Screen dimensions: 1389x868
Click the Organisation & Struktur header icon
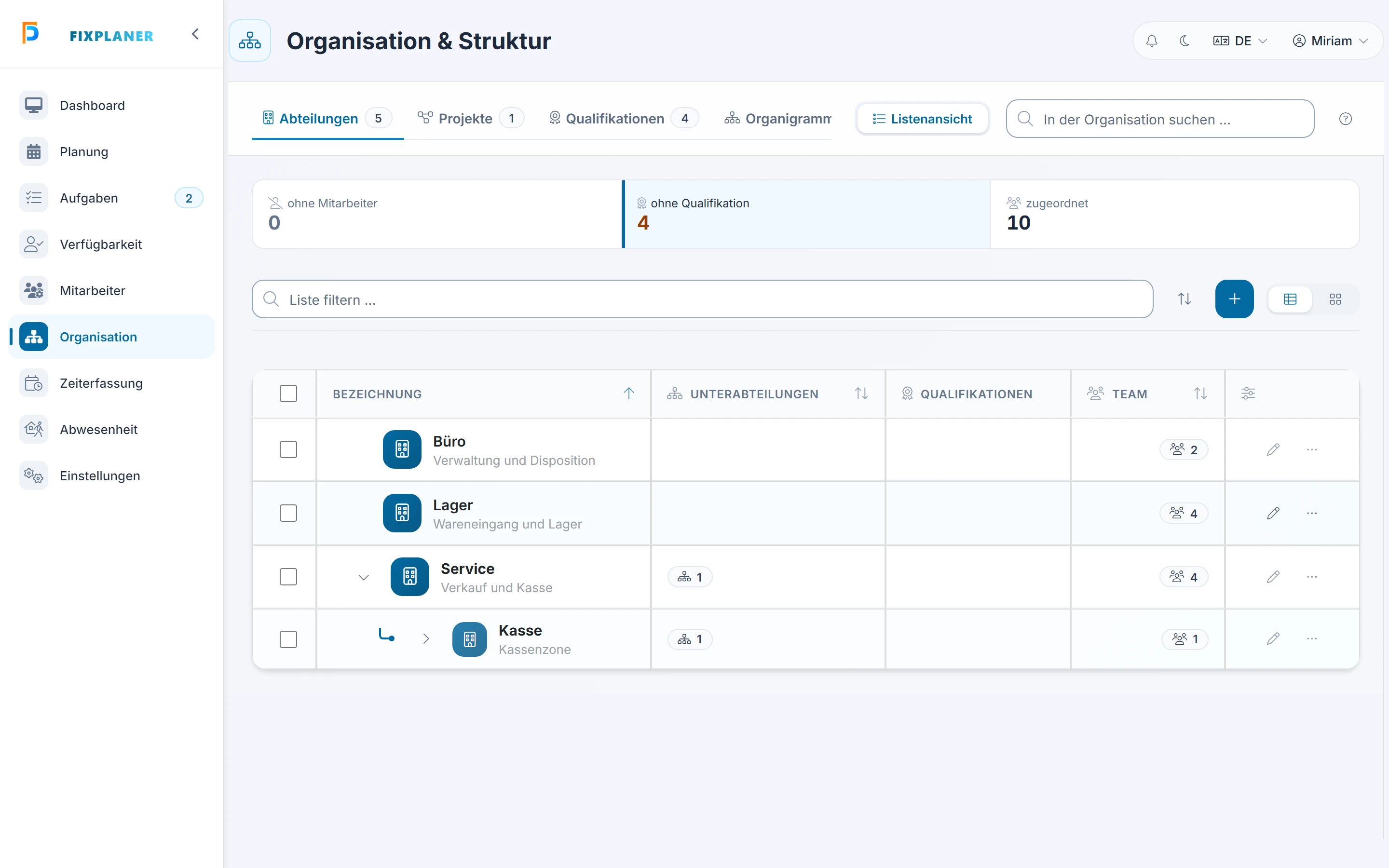250,41
